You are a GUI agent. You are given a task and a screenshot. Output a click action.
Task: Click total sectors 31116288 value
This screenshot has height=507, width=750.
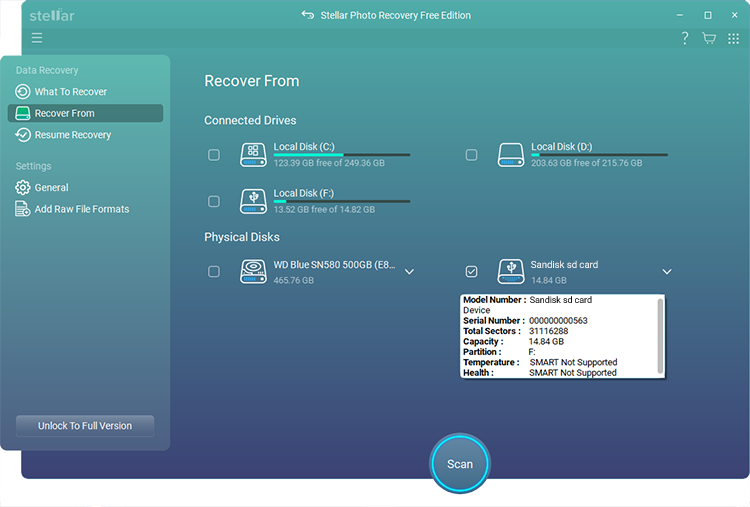(549, 331)
